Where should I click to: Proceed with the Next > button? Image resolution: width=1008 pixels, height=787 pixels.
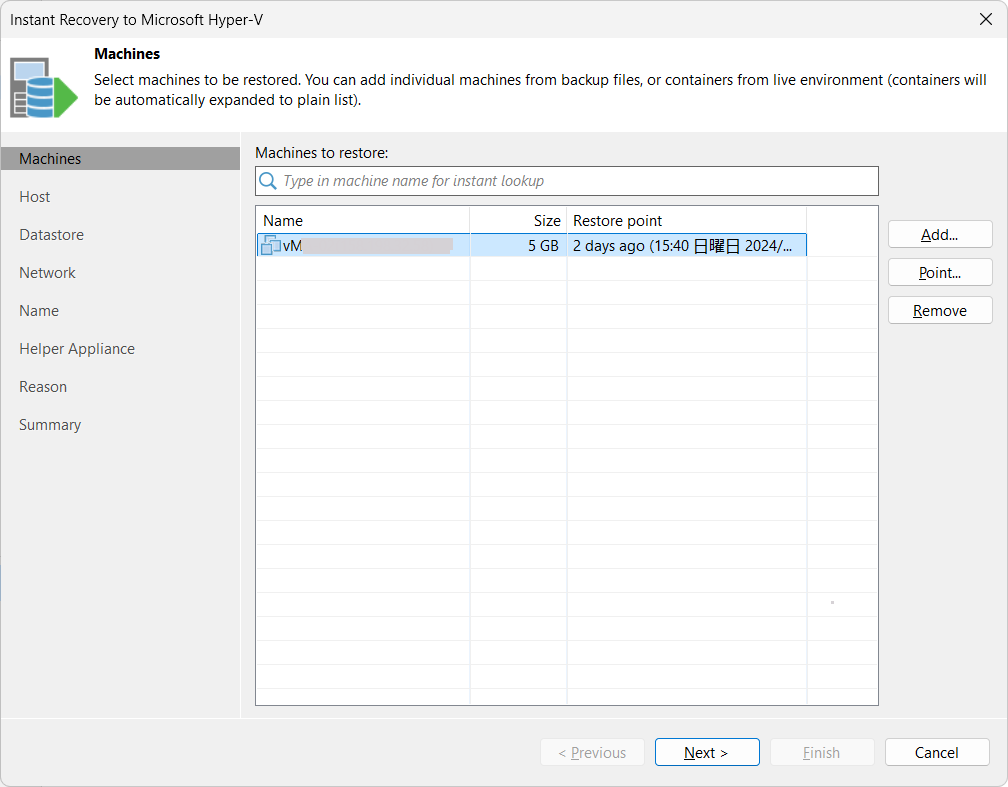point(707,752)
